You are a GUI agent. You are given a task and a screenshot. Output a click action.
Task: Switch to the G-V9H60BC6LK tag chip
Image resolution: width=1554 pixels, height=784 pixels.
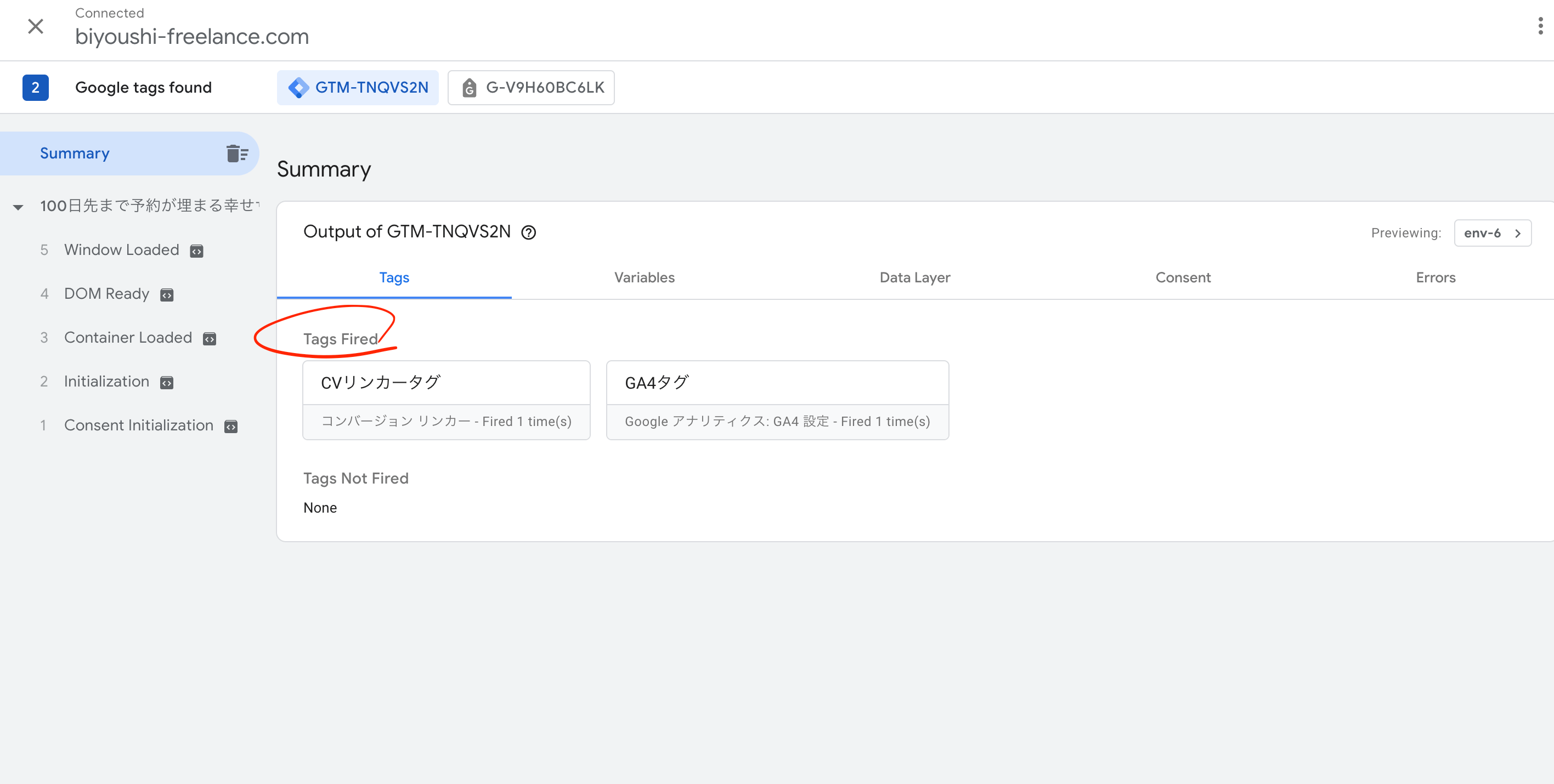(531, 88)
